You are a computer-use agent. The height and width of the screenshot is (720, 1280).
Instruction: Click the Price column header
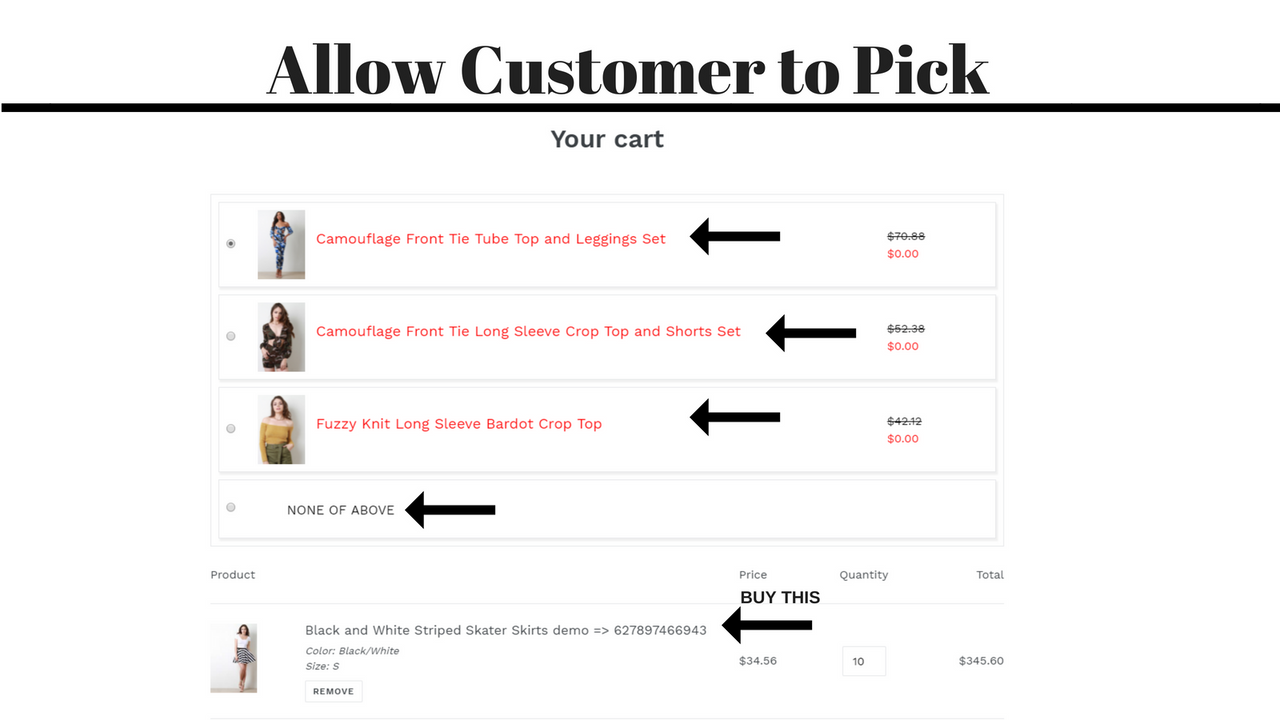pos(753,575)
